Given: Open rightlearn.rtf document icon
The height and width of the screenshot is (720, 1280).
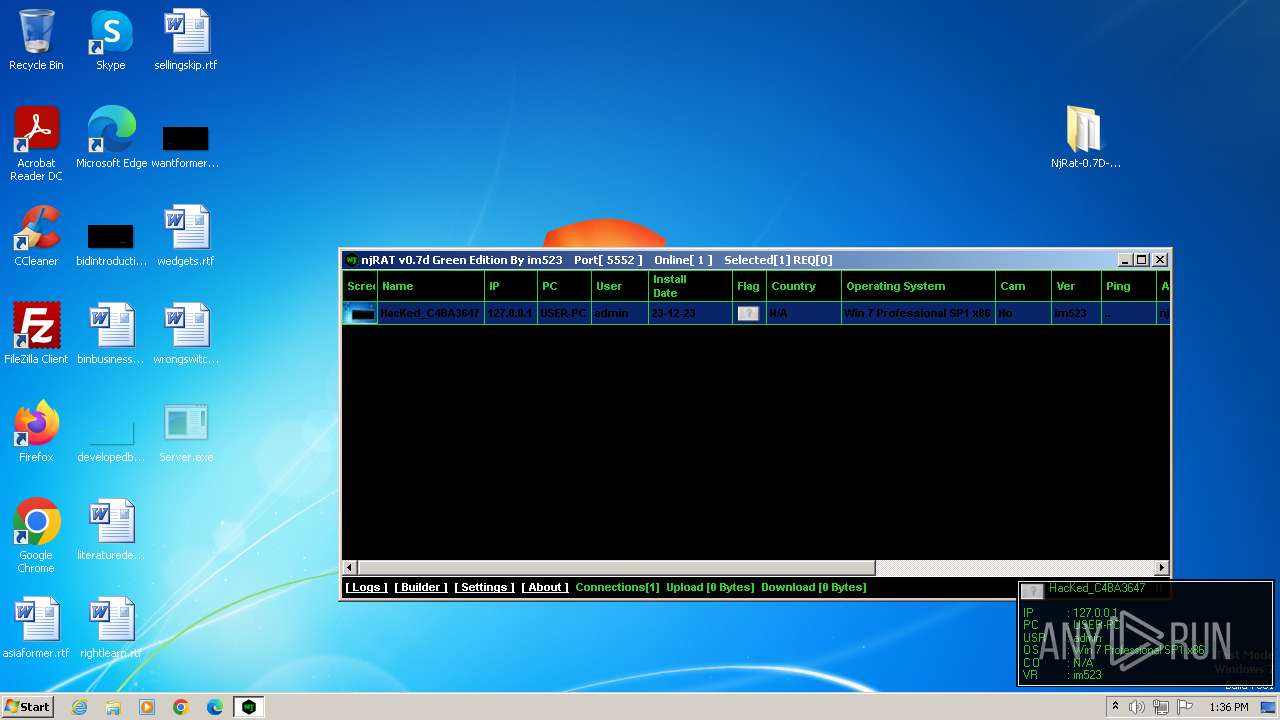Looking at the screenshot, I should click(x=111, y=628).
